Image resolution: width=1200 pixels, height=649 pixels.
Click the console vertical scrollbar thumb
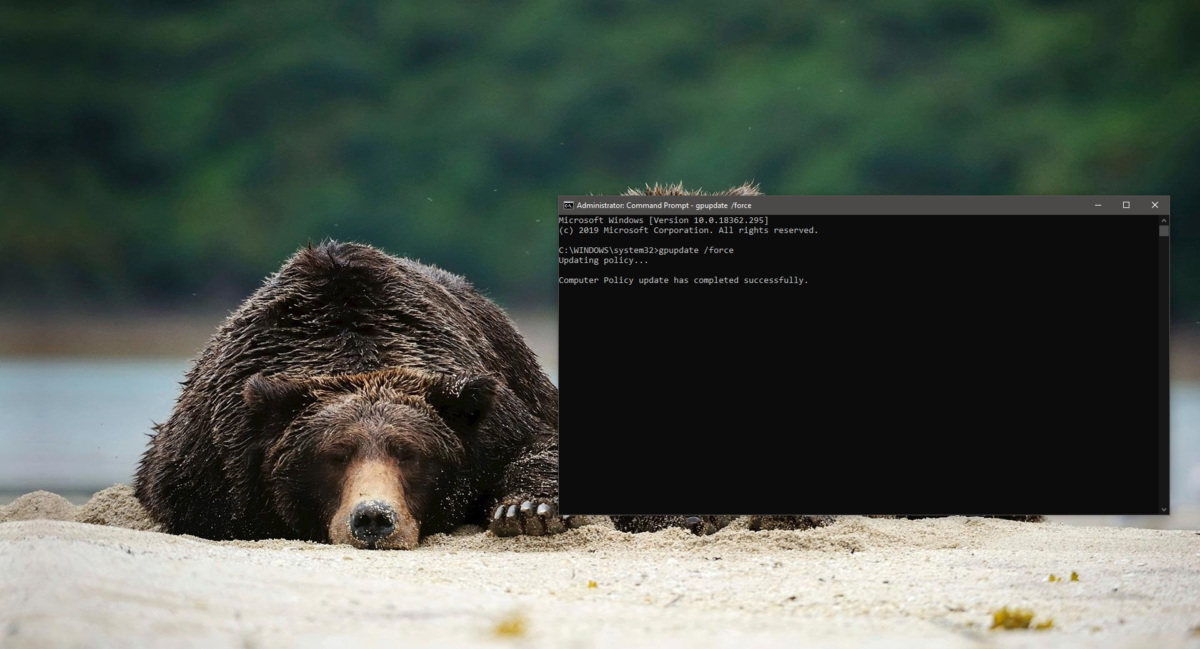1163,230
